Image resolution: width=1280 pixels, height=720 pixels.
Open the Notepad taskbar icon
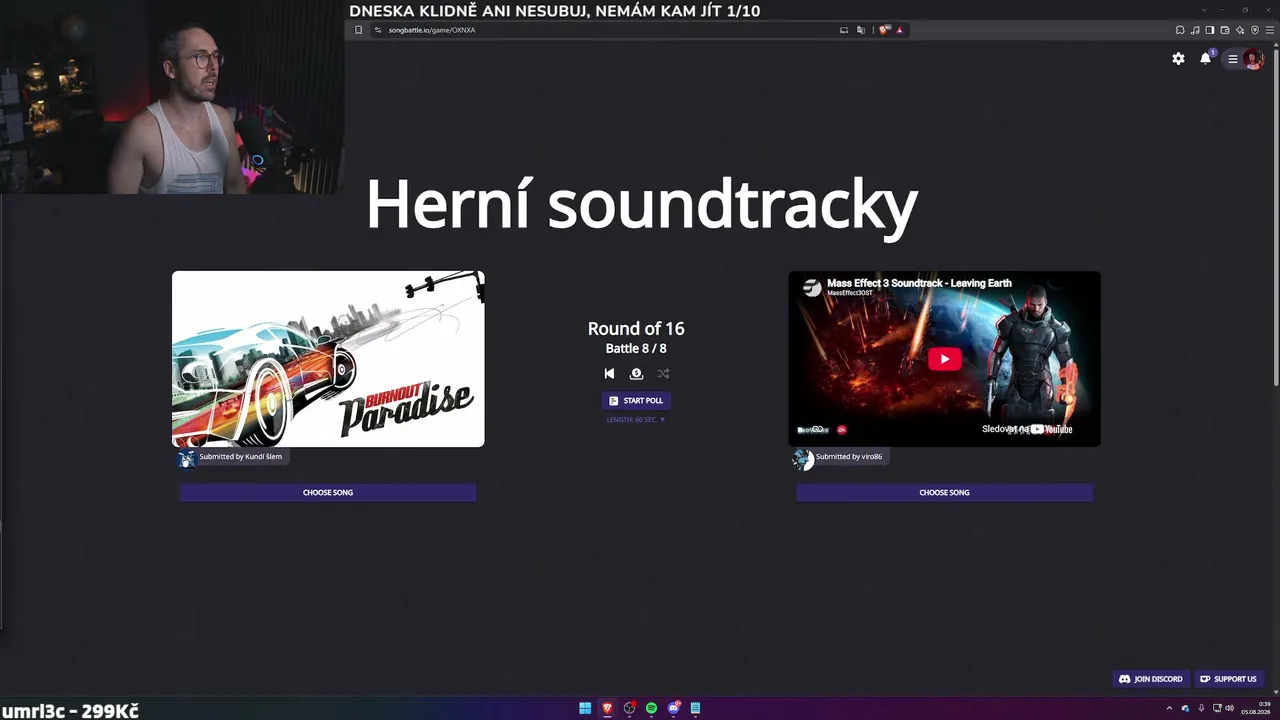(695, 708)
